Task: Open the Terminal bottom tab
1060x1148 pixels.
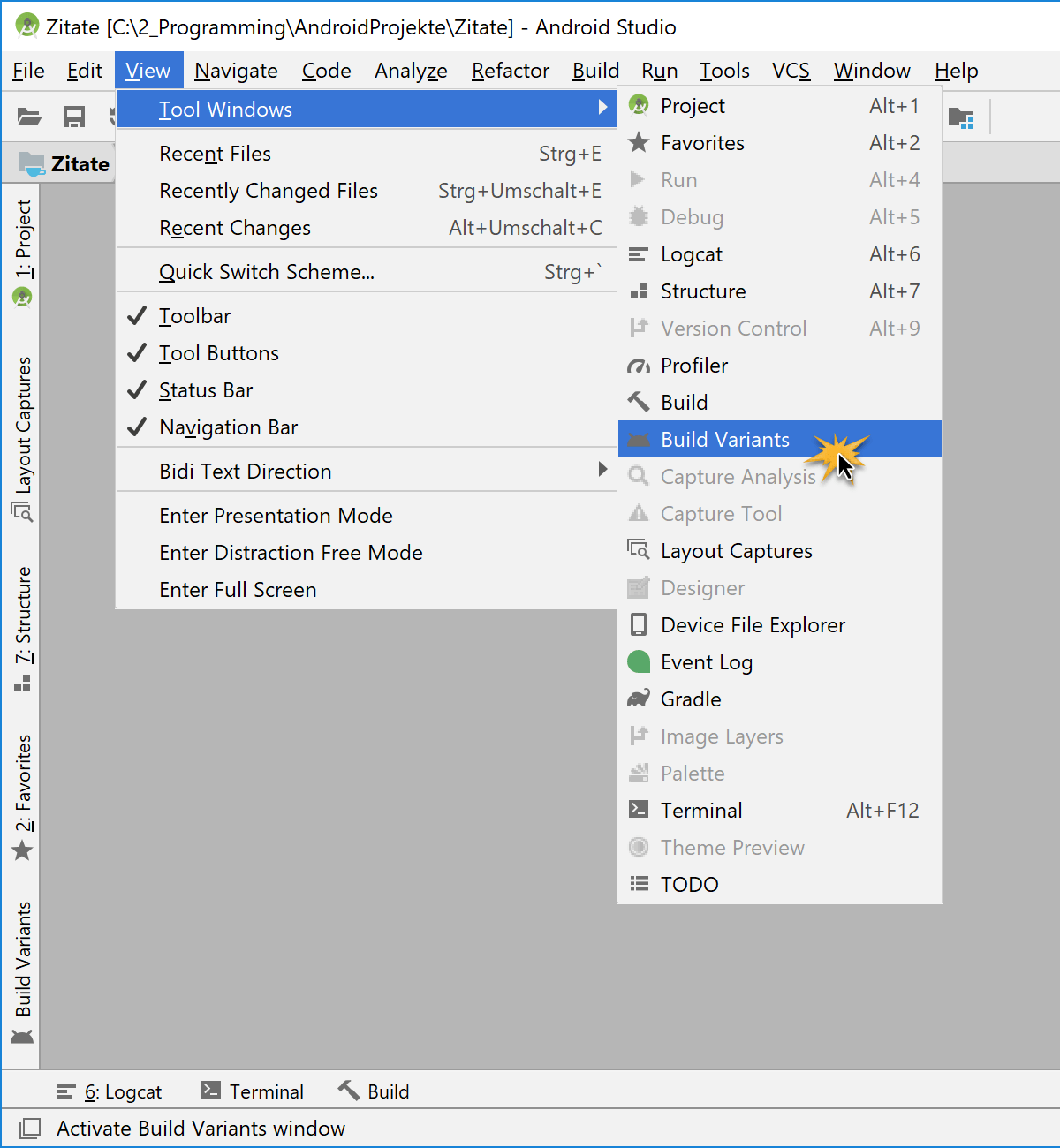Action: click(253, 1091)
